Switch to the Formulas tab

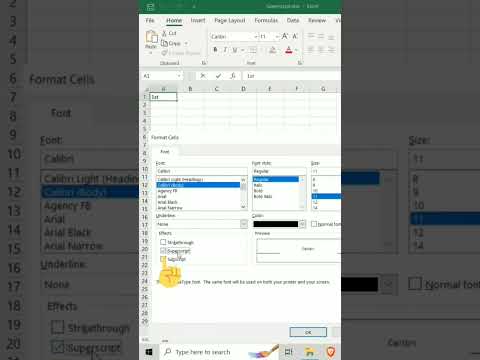point(266,21)
